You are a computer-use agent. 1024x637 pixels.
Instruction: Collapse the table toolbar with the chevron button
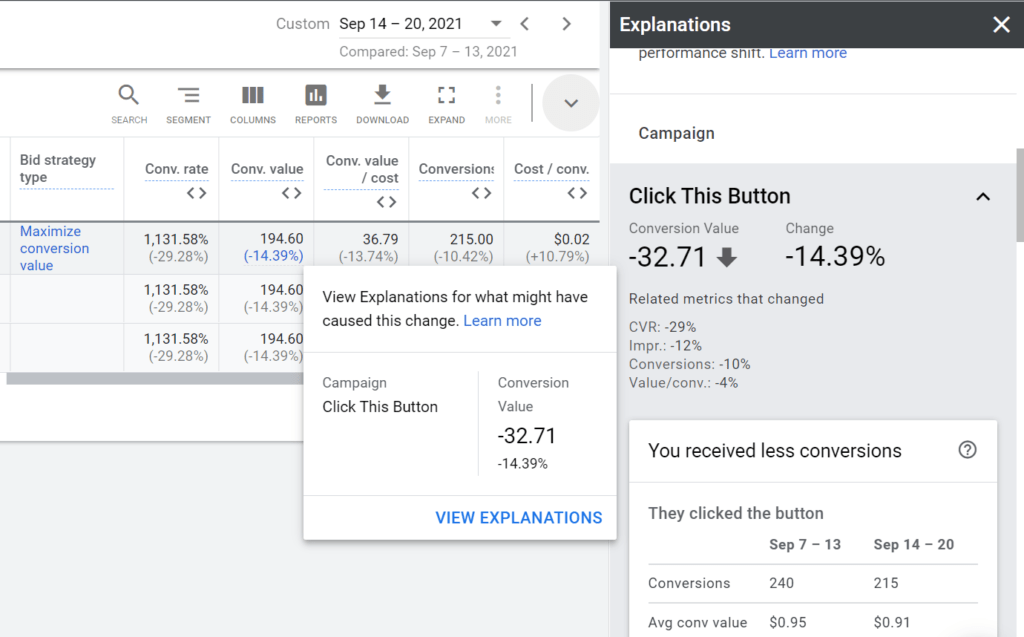[x=570, y=102]
